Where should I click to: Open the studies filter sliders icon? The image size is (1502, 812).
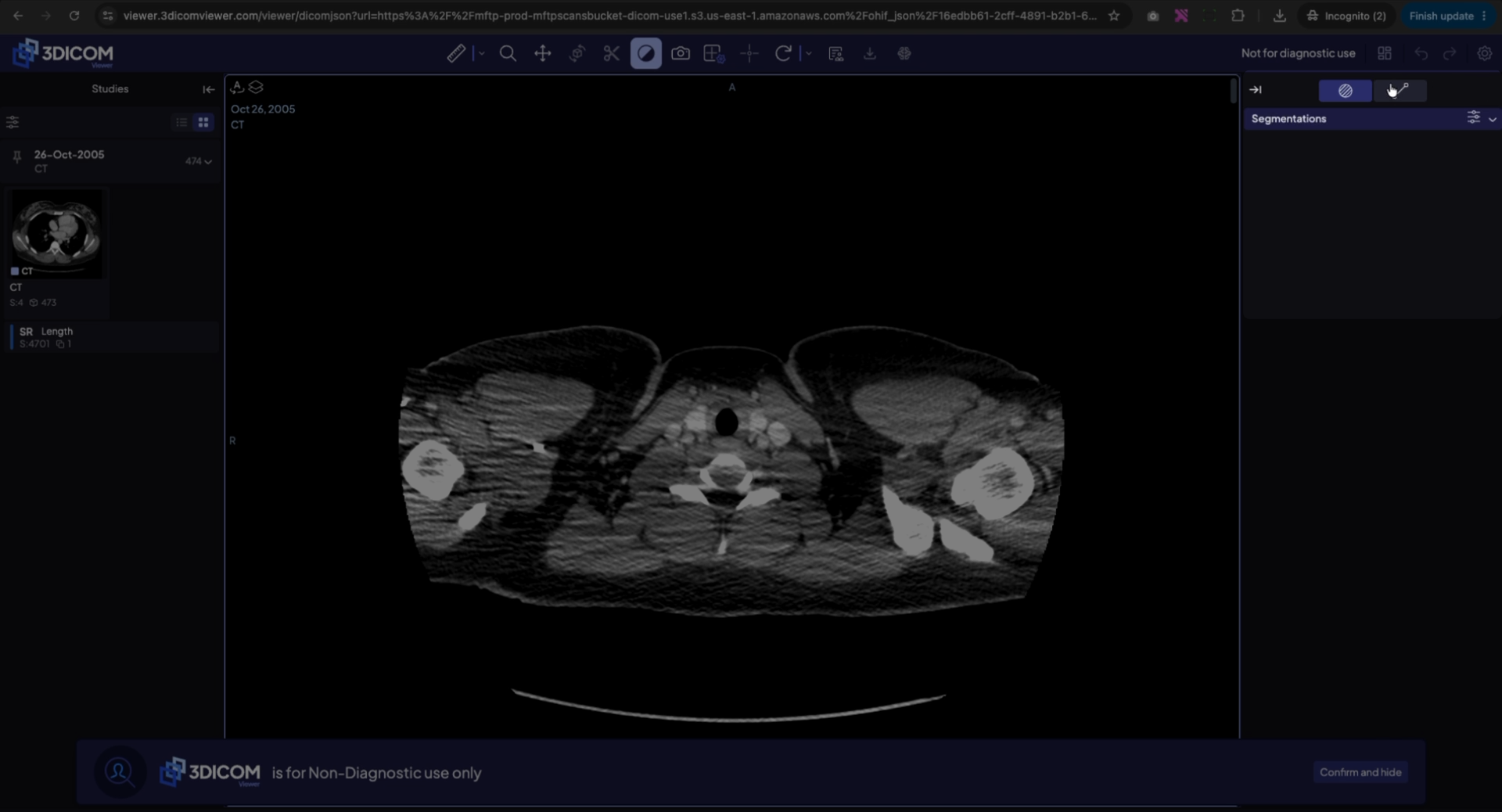13,122
